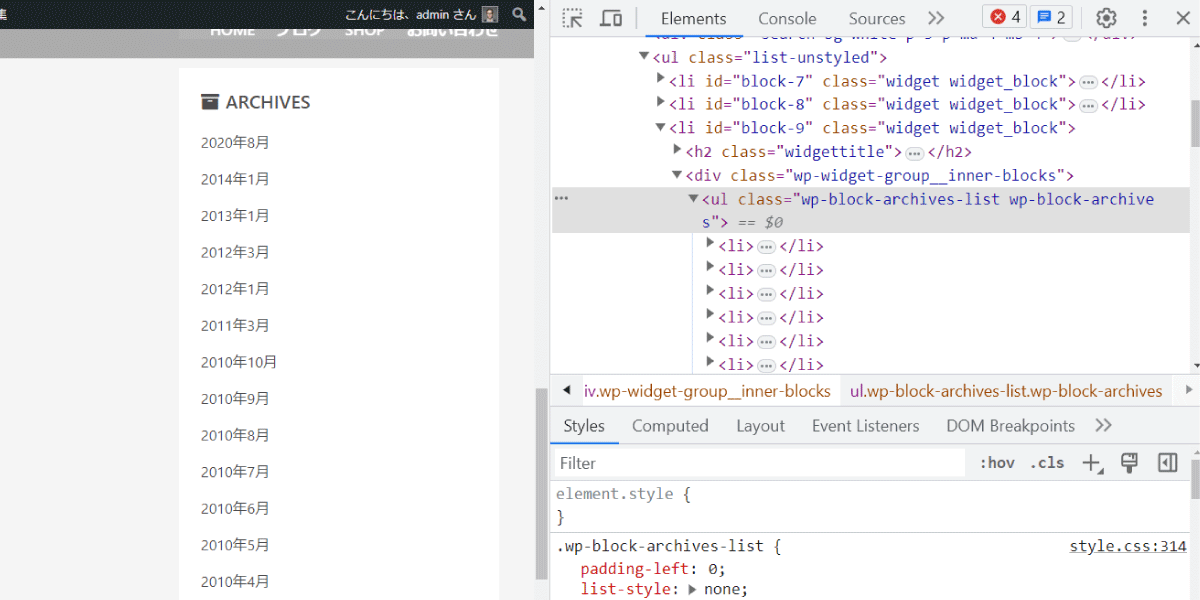
Task: Open DevTools settings gear
Action: tap(1106, 18)
